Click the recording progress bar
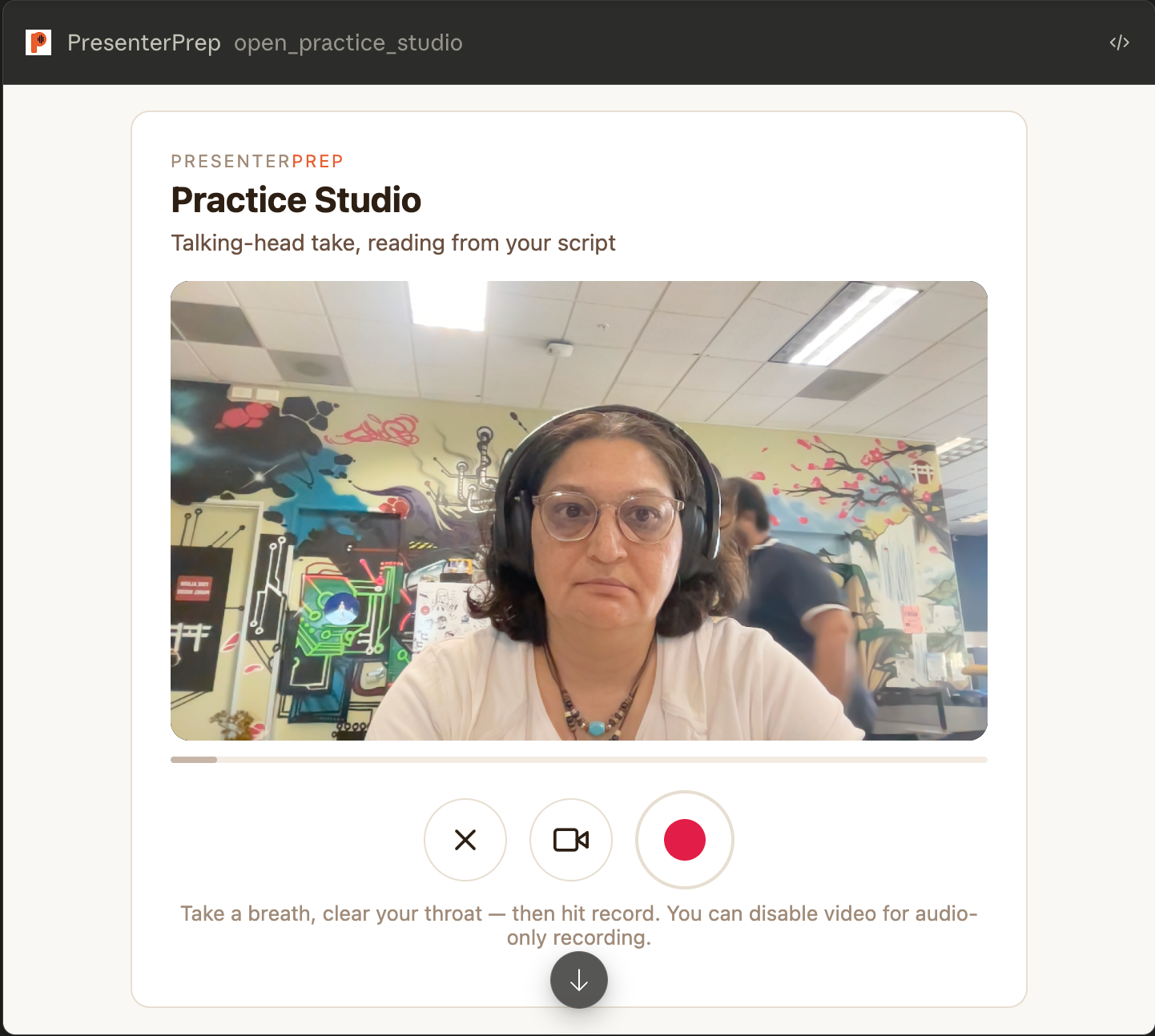Image resolution: width=1155 pixels, height=1036 pixels. point(579,760)
